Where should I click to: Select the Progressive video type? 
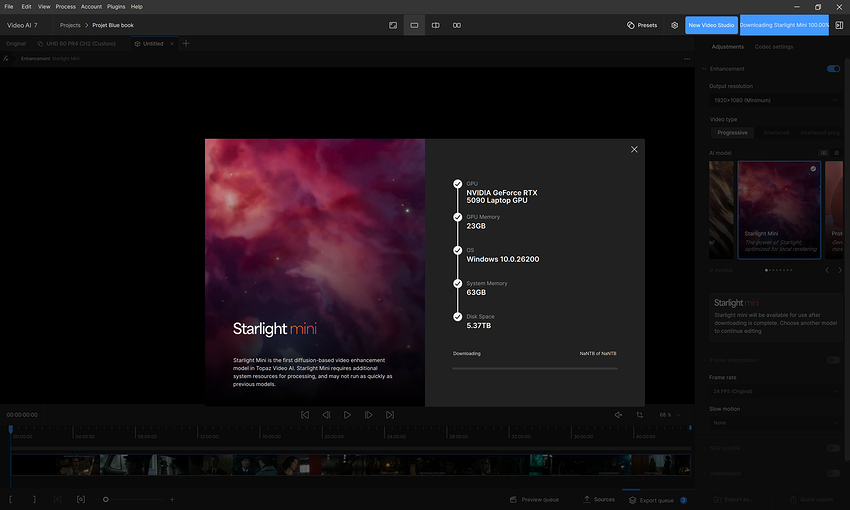[x=732, y=132]
